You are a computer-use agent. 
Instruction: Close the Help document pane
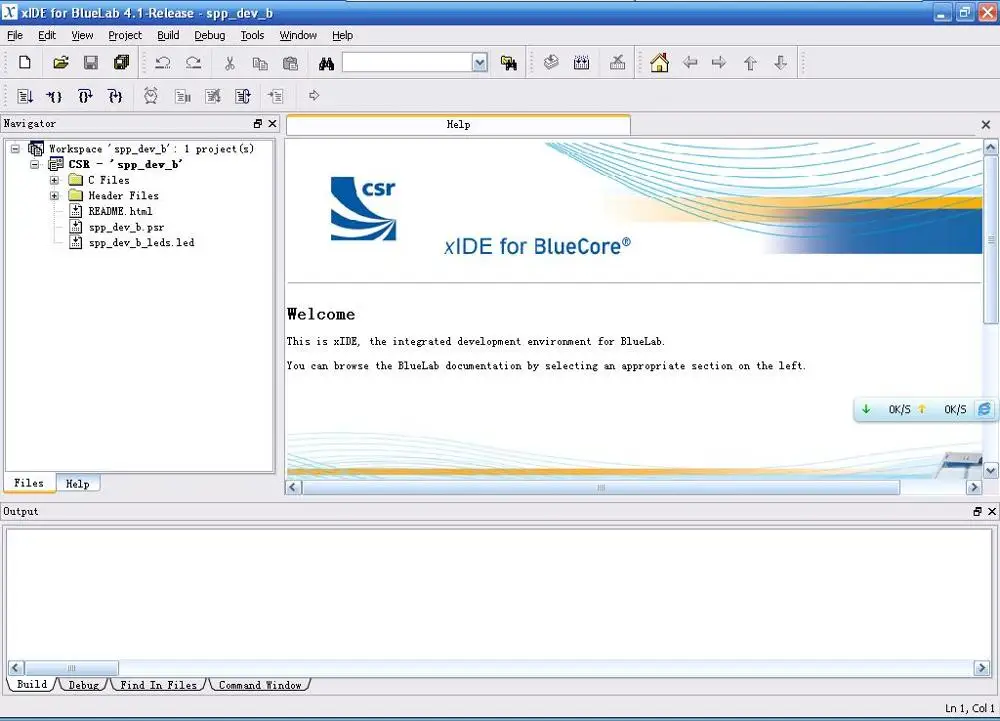(x=986, y=125)
